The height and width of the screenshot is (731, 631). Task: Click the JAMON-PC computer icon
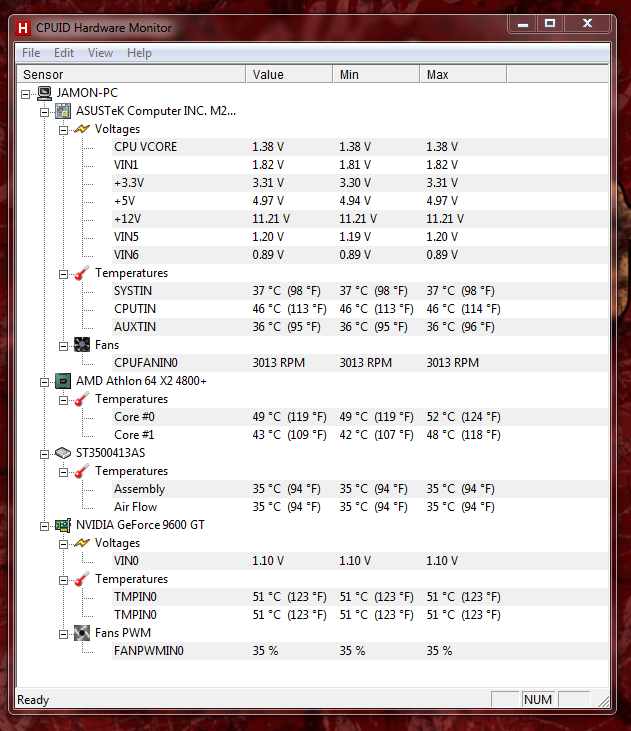click(x=44, y=93)
